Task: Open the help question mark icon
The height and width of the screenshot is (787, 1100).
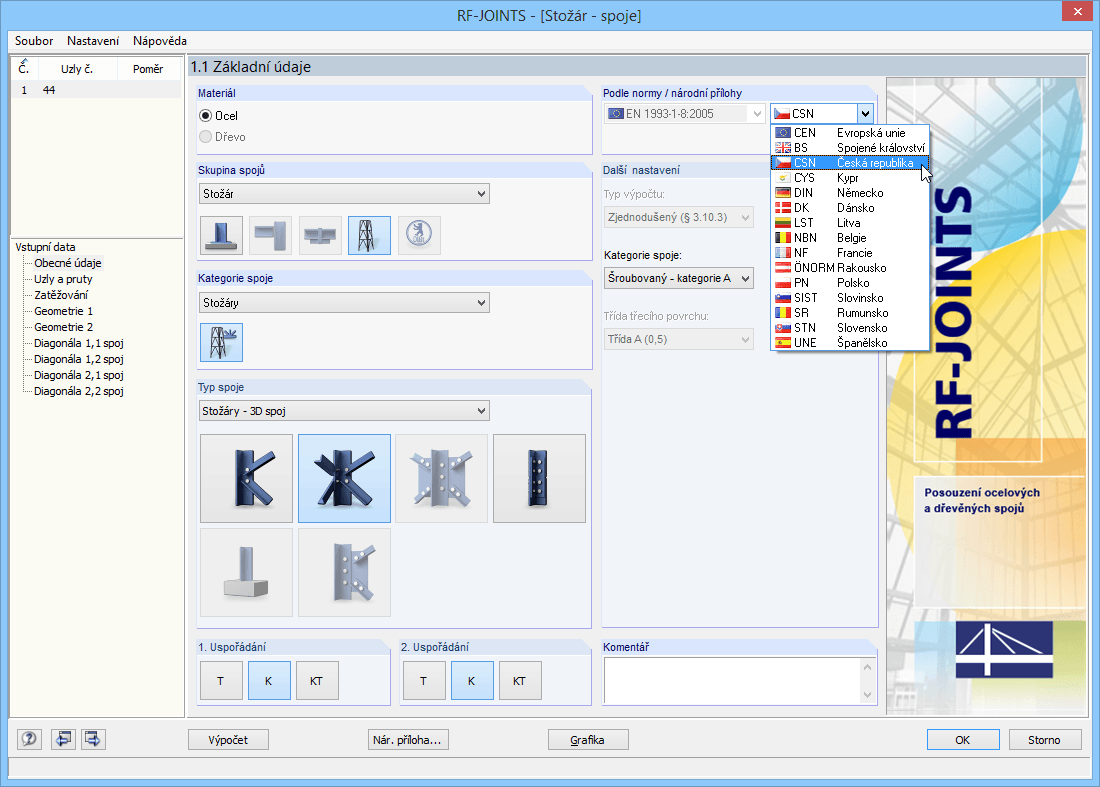Action: click(29, 739)
